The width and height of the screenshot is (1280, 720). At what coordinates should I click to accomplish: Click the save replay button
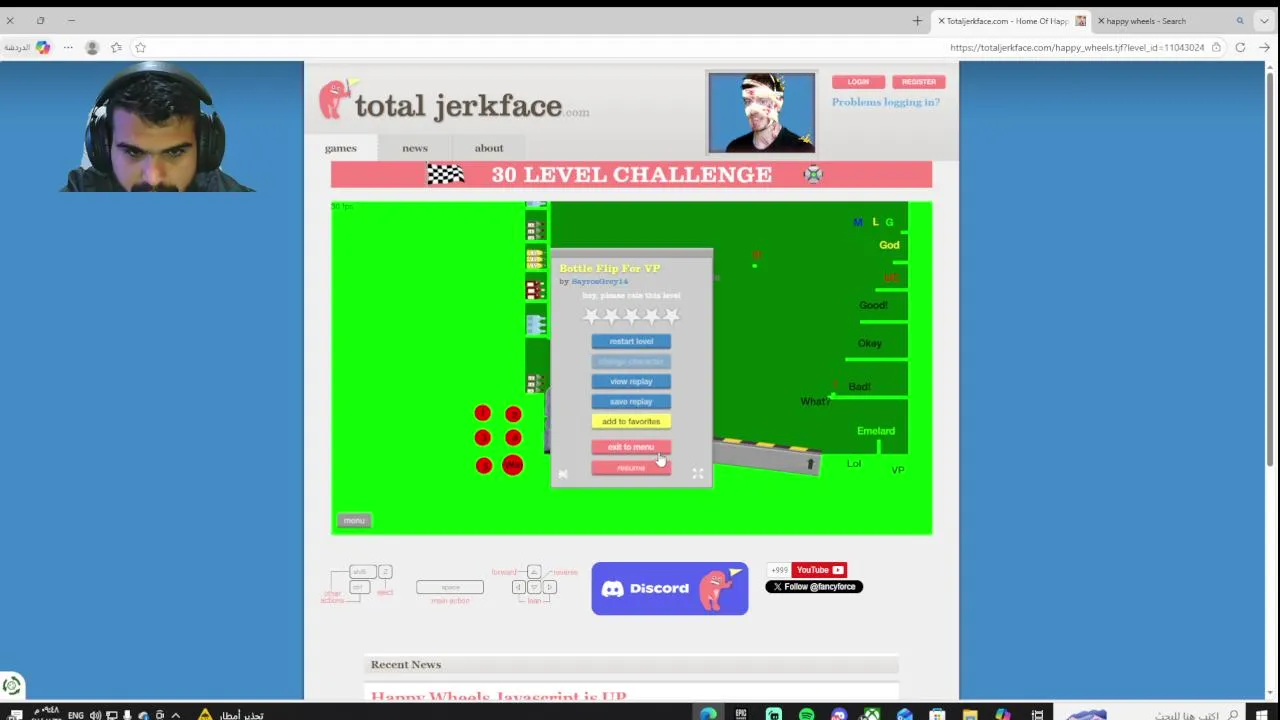pos(631,401)
